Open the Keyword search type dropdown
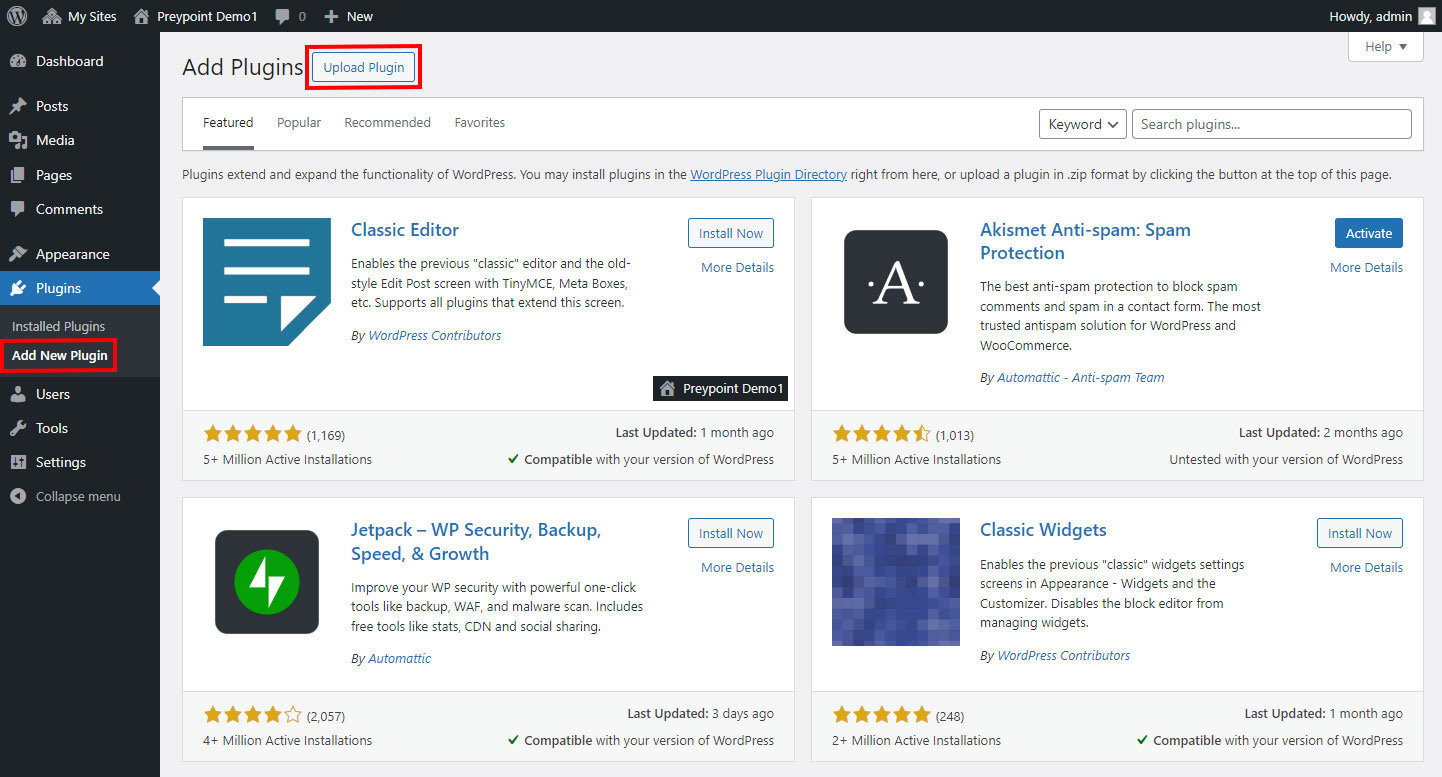 1083,124
